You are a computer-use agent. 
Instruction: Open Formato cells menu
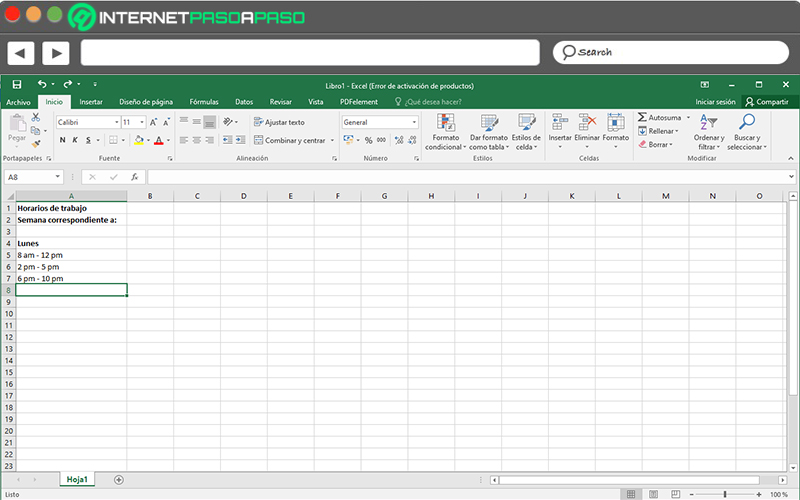616,132
